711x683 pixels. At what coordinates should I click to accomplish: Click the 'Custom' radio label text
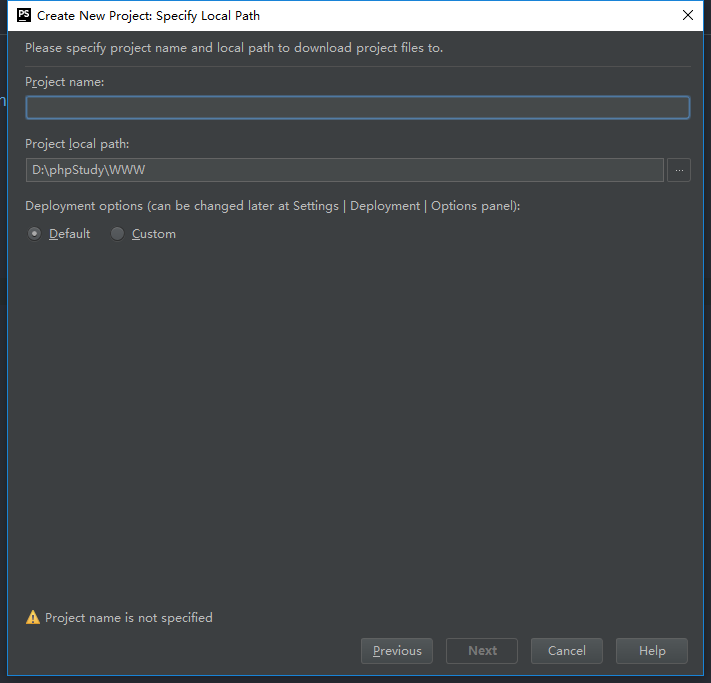(154, 234)
